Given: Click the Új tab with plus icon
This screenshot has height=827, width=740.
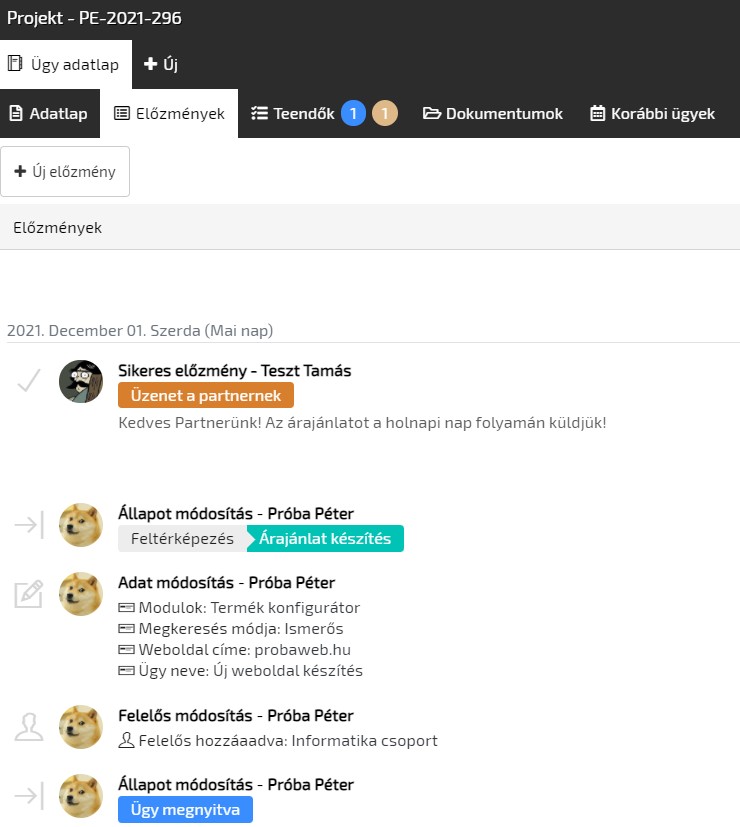Looking at the screenshot, I should click(161, 65).
